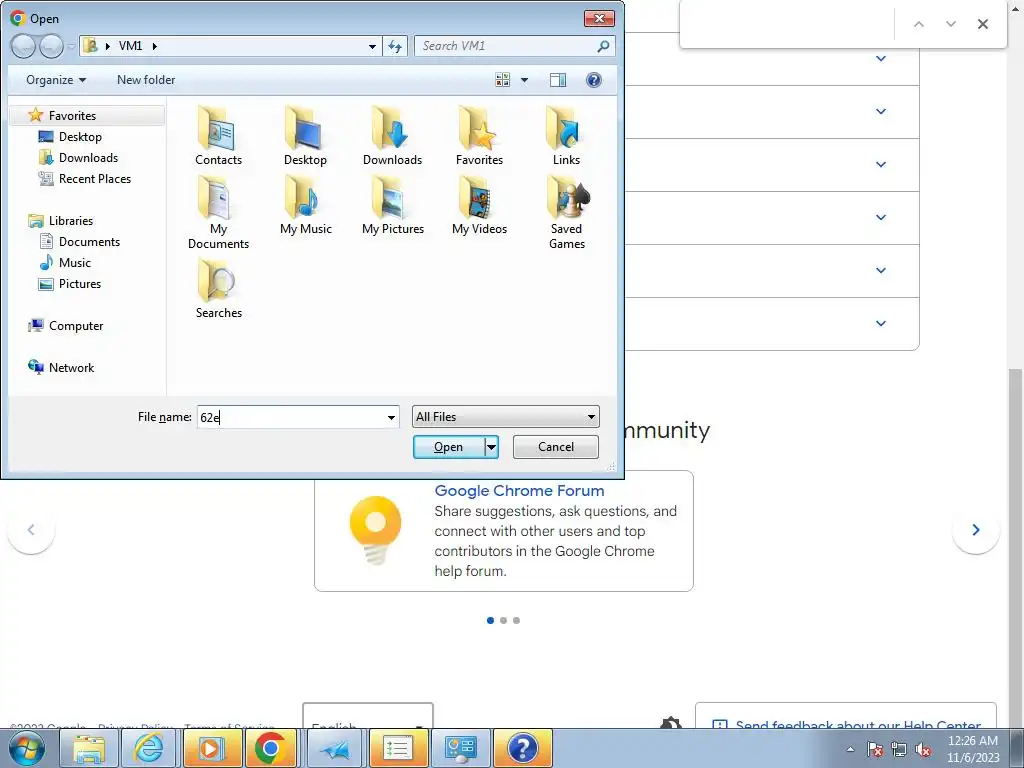The width and height of the screenshot is (1024, 768).
Task: Open Windows Explorer from taskbar
Action: [88, 748]
